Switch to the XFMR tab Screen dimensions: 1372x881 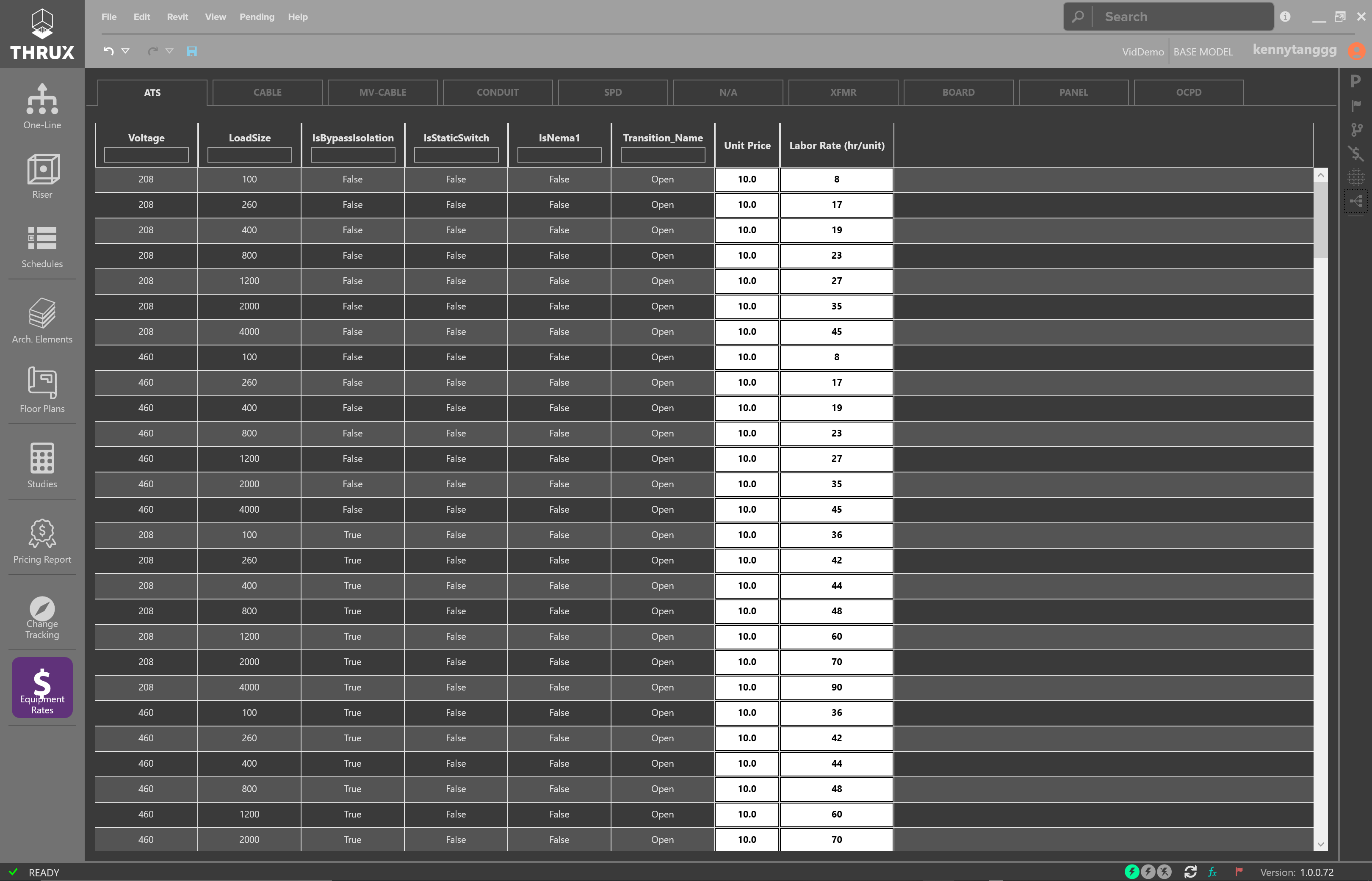tap(843, 92)
